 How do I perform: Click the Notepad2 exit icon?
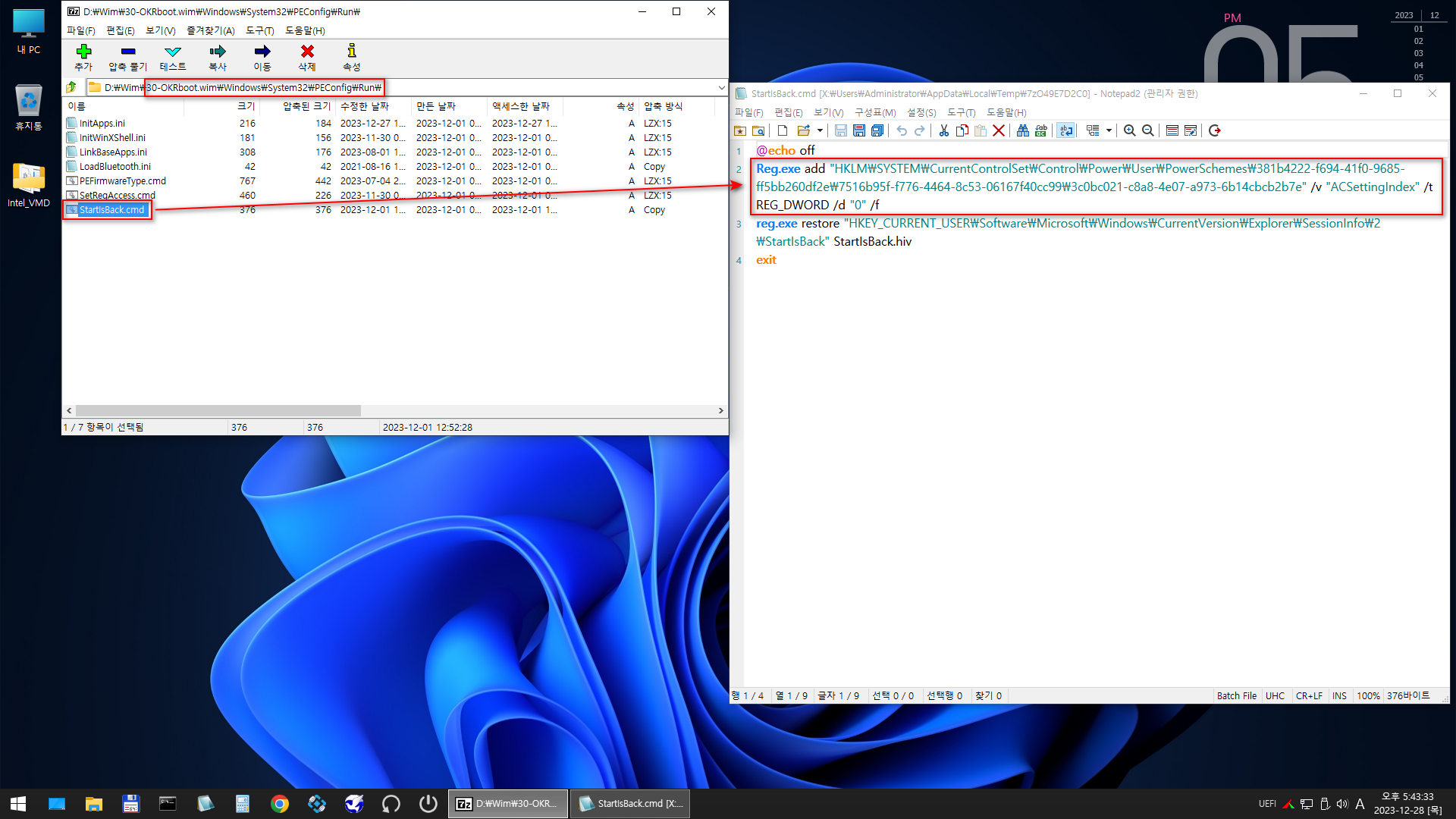(1215, 130)
